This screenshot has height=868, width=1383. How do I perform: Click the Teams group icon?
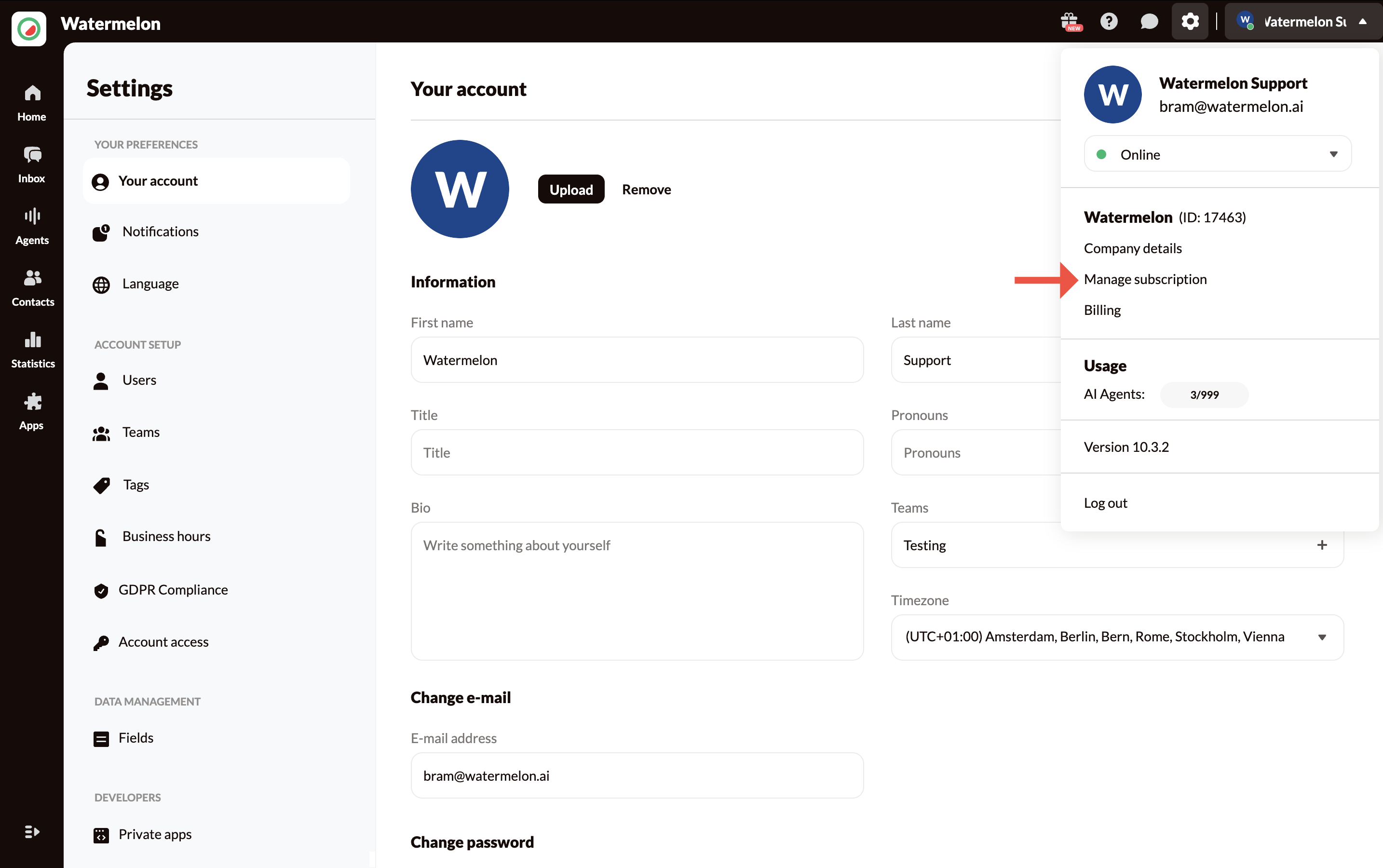point(101,433)
